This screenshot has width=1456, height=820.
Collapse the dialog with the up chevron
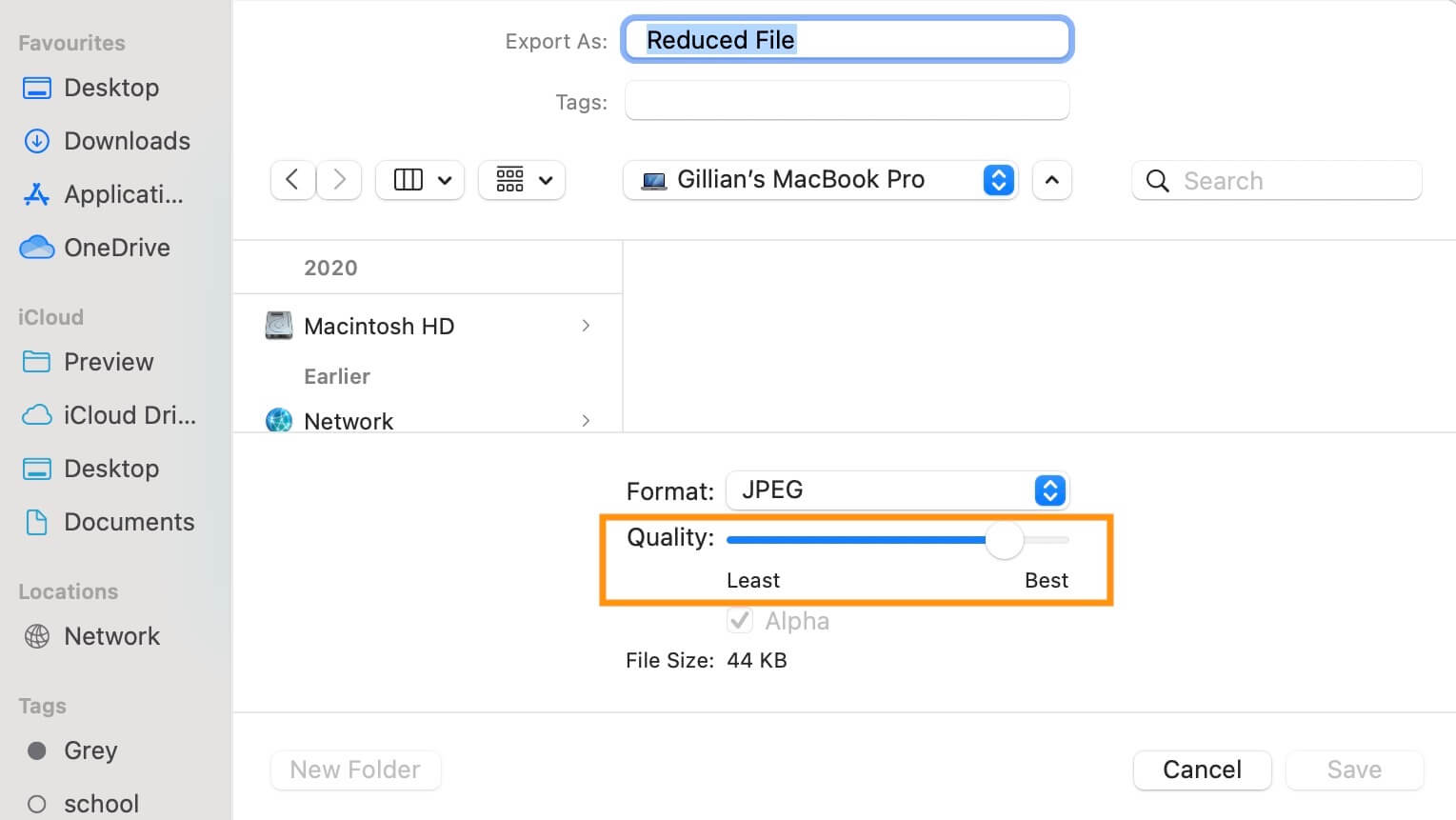pyautogui.click(x=1051, y=180)
